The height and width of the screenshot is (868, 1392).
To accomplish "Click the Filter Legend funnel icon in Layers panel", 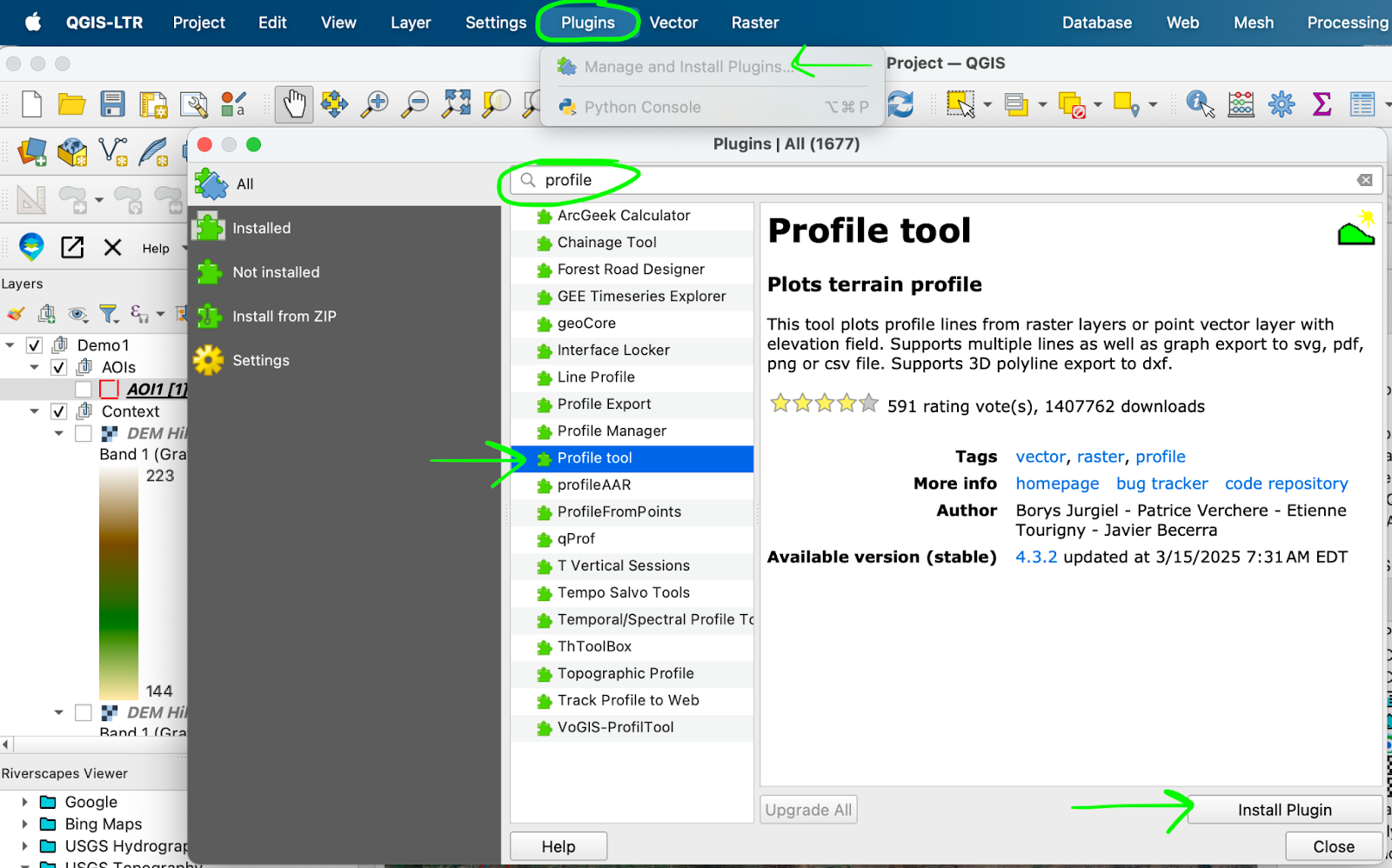I will (x=108, y=314).
